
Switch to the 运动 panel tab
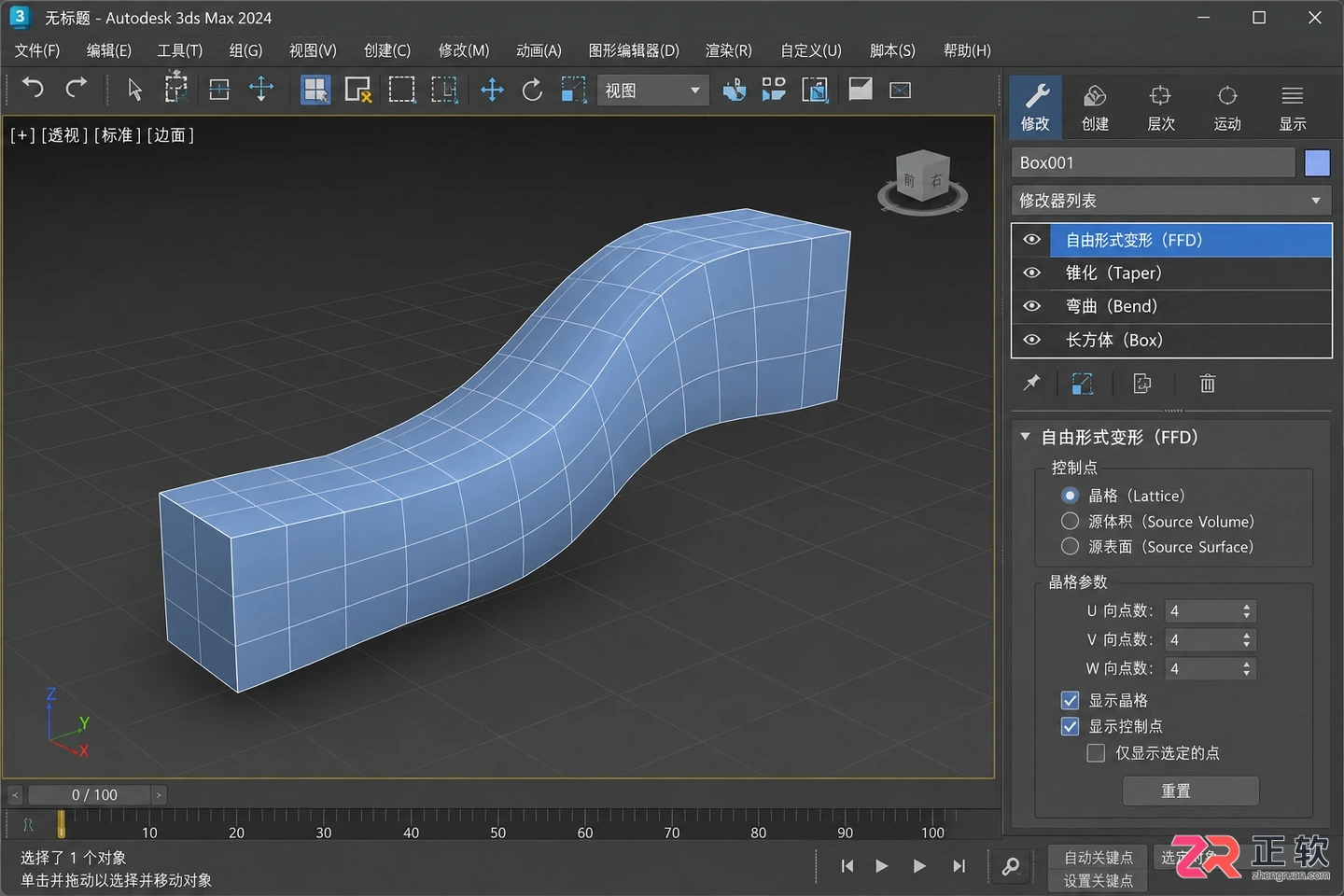(x=1227, y=107)
